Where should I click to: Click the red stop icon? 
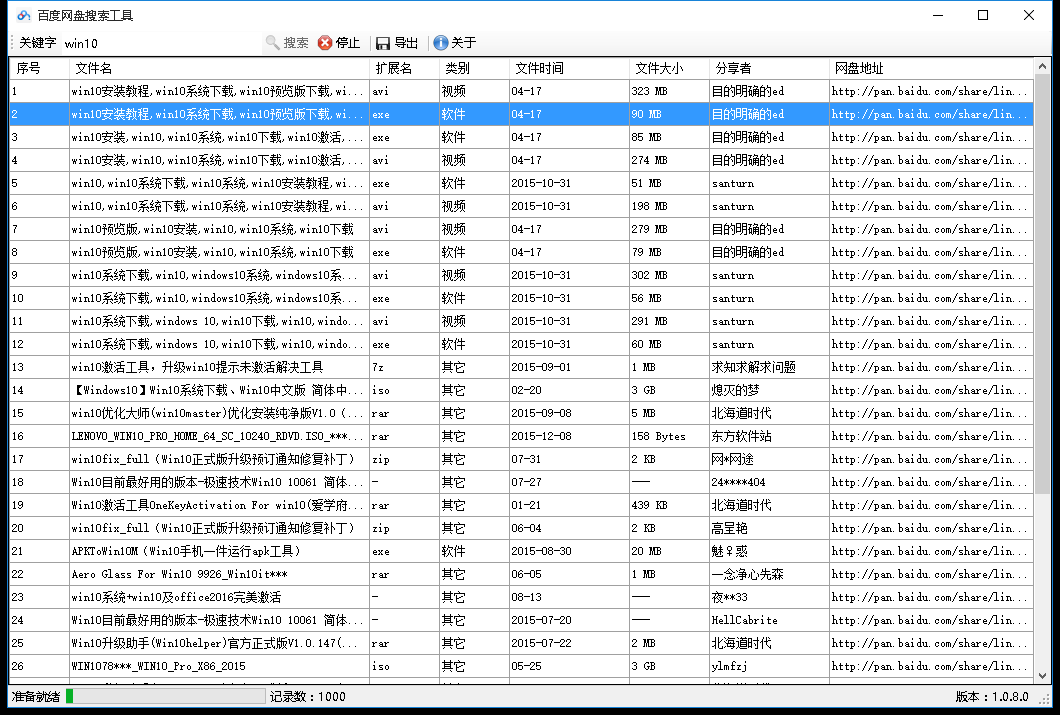tap(325, 43)
